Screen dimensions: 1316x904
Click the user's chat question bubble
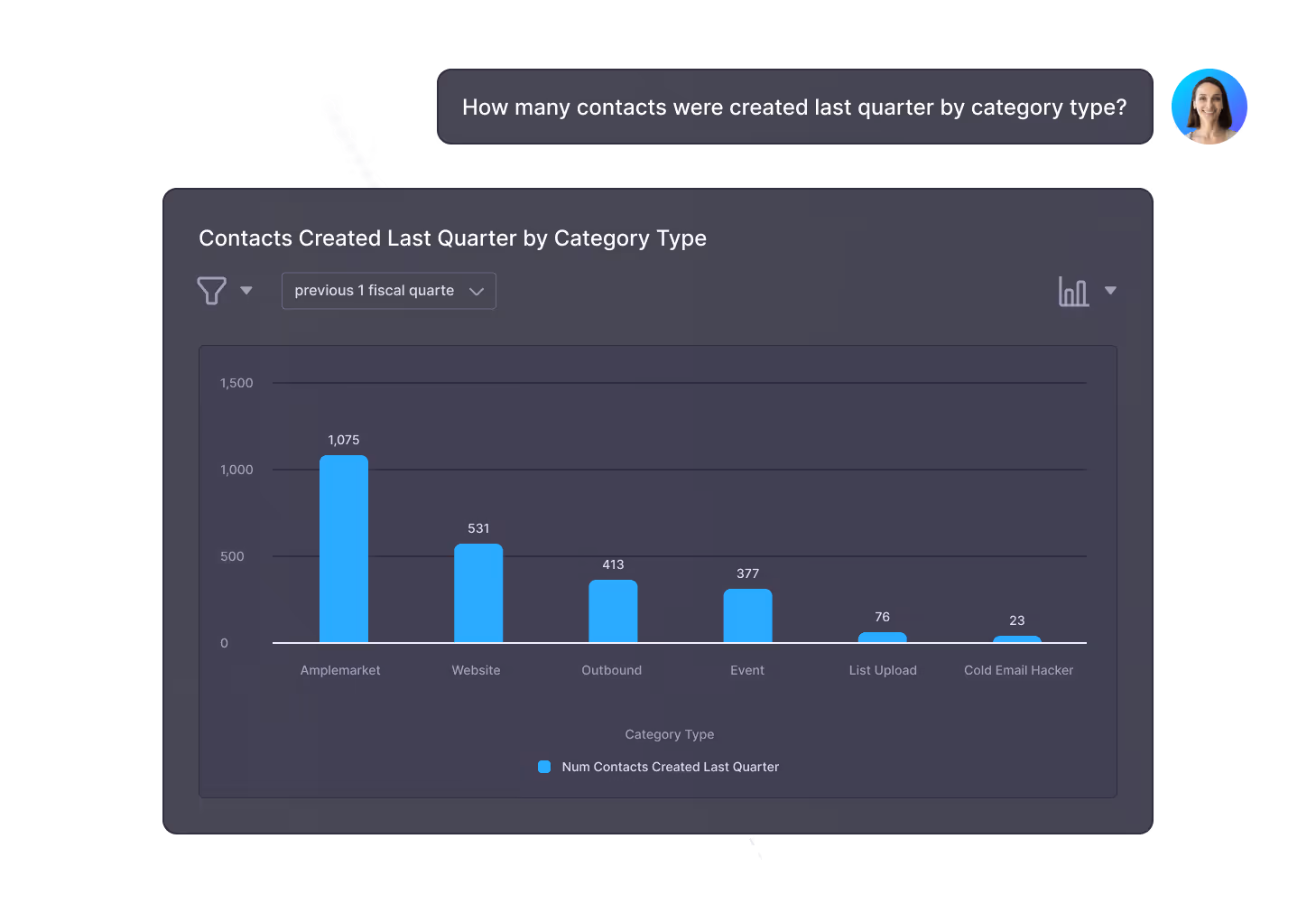[x=793, y=106]
